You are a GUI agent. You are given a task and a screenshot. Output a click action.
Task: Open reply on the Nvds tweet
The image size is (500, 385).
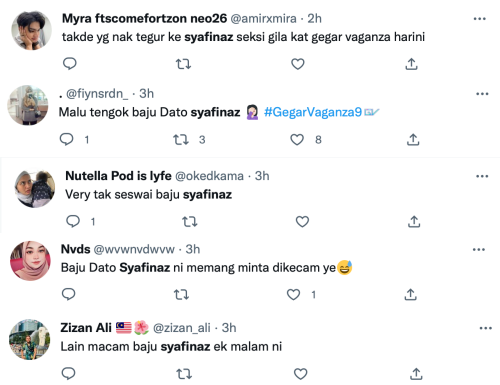pos(69,294)
